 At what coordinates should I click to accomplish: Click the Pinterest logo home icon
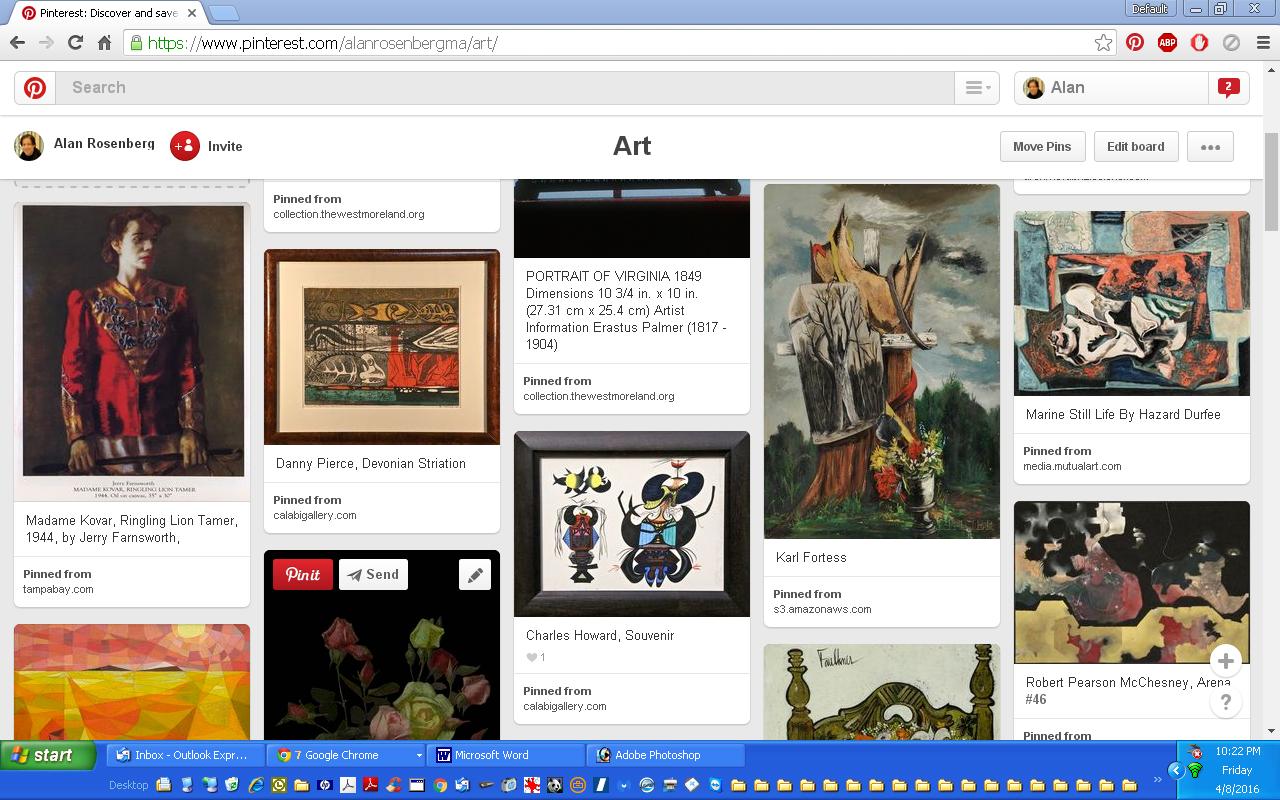pos(35,88)
